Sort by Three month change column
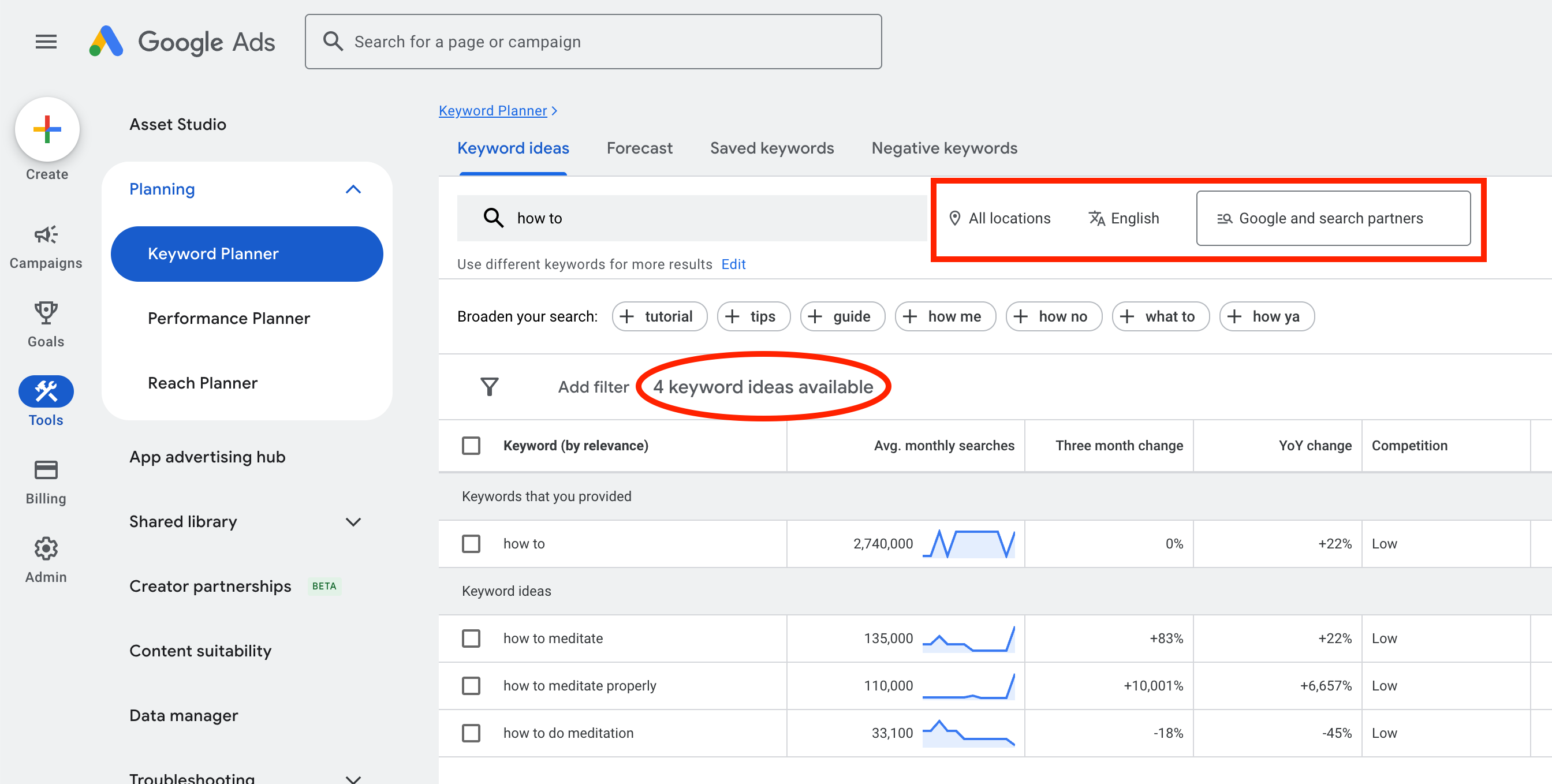Viewport: 1552px width, 784px height. 1119,445
